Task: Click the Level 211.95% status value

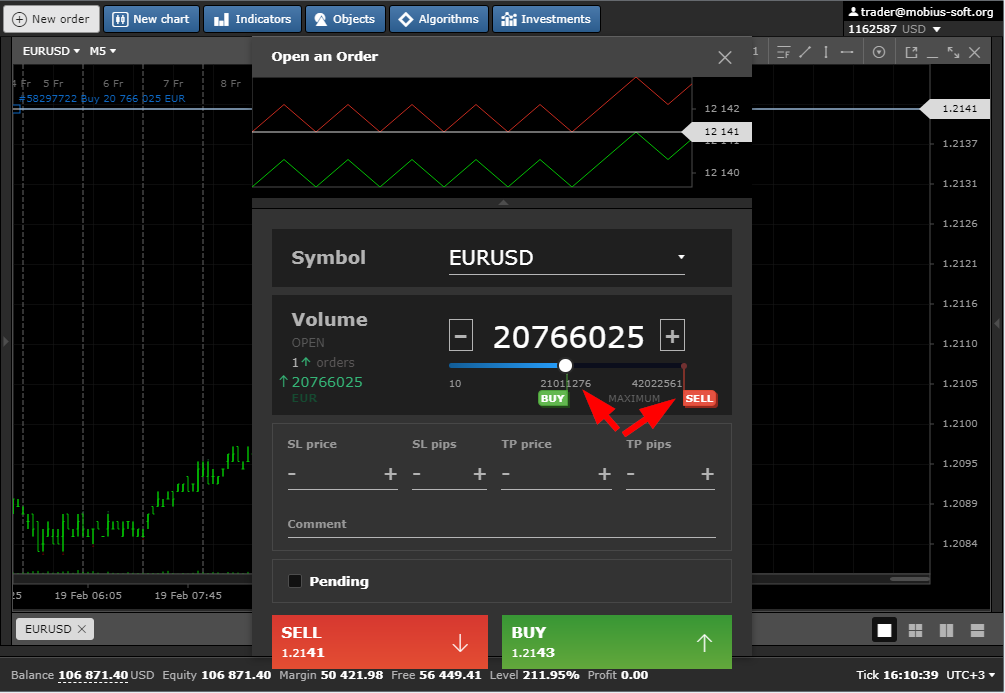Action: point(551,675)
